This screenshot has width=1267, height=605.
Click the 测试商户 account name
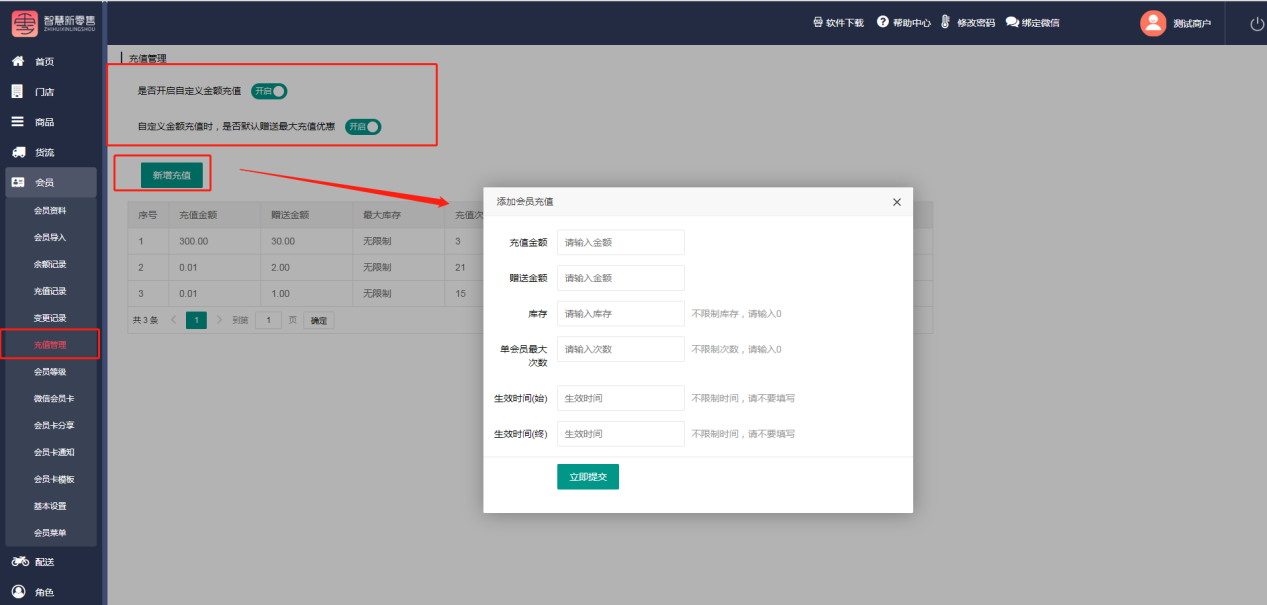[x=1192, y=24]
